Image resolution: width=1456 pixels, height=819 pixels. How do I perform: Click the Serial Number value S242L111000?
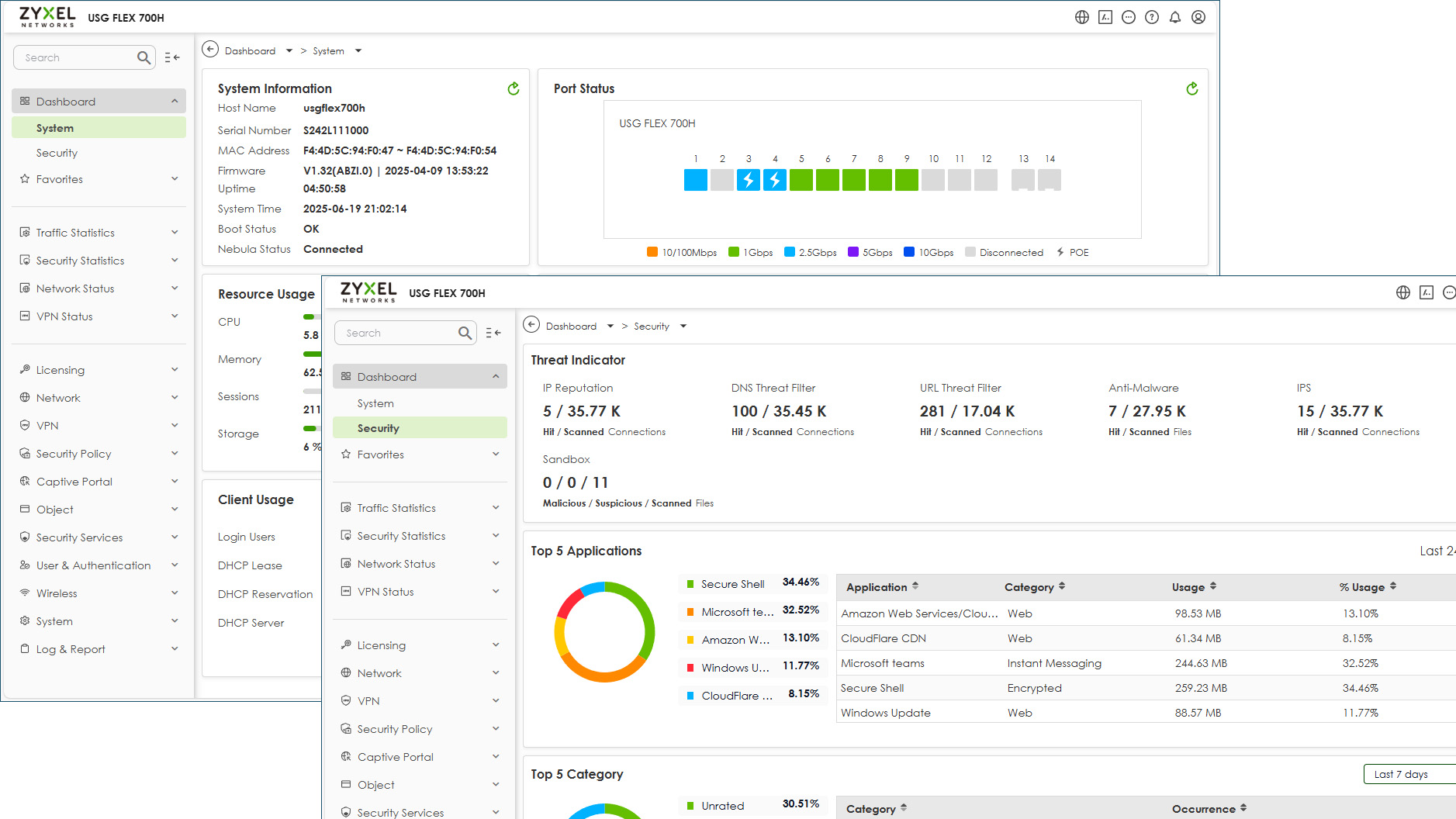pos(336,130)
